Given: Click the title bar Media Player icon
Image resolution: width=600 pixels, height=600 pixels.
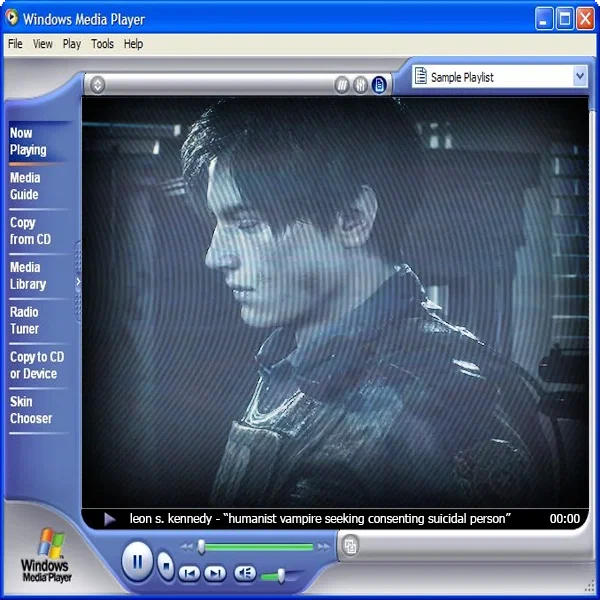Looking at the screenshot, I should 12,17.
